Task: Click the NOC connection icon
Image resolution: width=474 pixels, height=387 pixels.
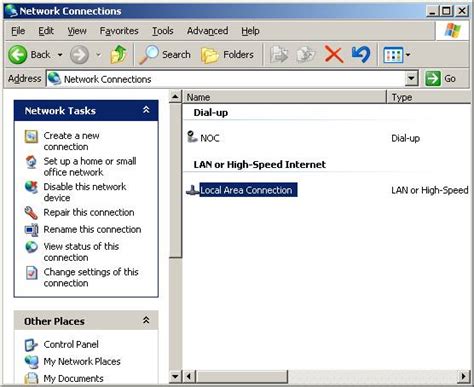Action: tap(192, 137)
